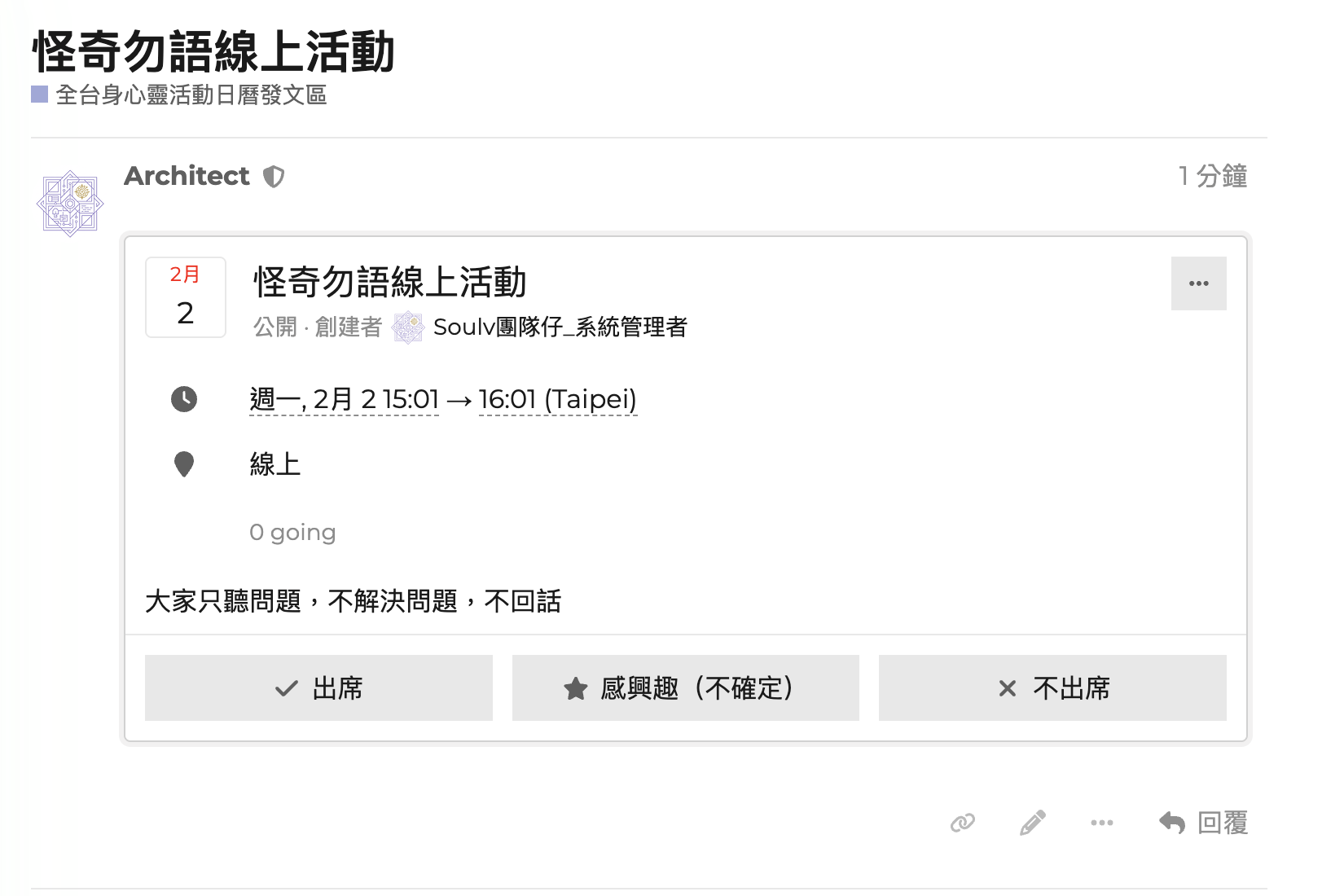Click the clock icon beside event time
1344x896 pixels.
184,399
